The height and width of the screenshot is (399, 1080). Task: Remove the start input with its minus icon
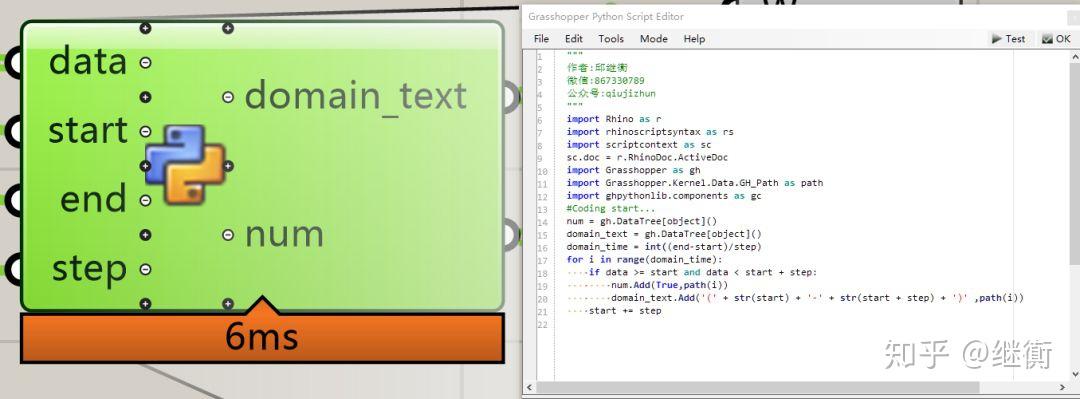(x=145, y=131)
